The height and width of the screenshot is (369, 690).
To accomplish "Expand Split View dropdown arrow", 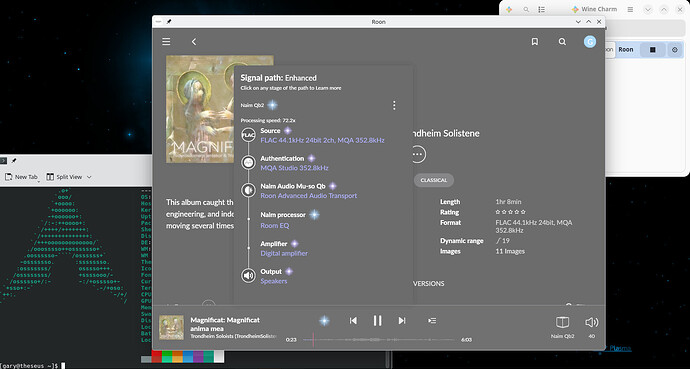I will click(89, 177).
